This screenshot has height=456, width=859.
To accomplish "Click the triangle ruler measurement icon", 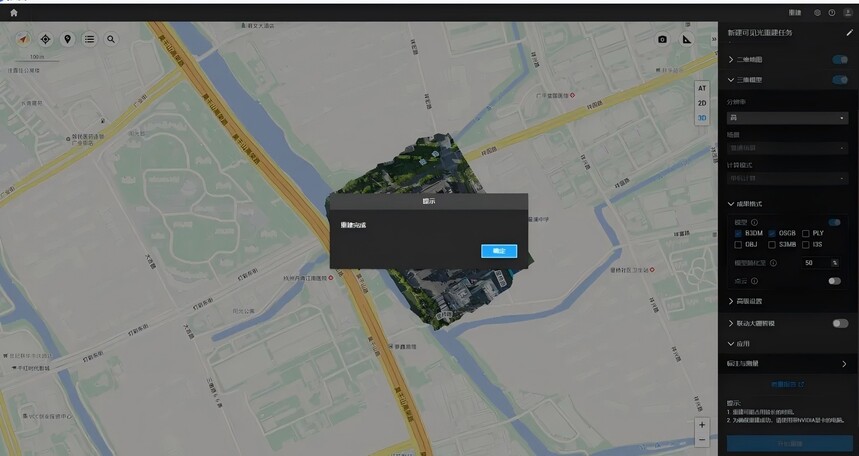I will tap(686, 39).
